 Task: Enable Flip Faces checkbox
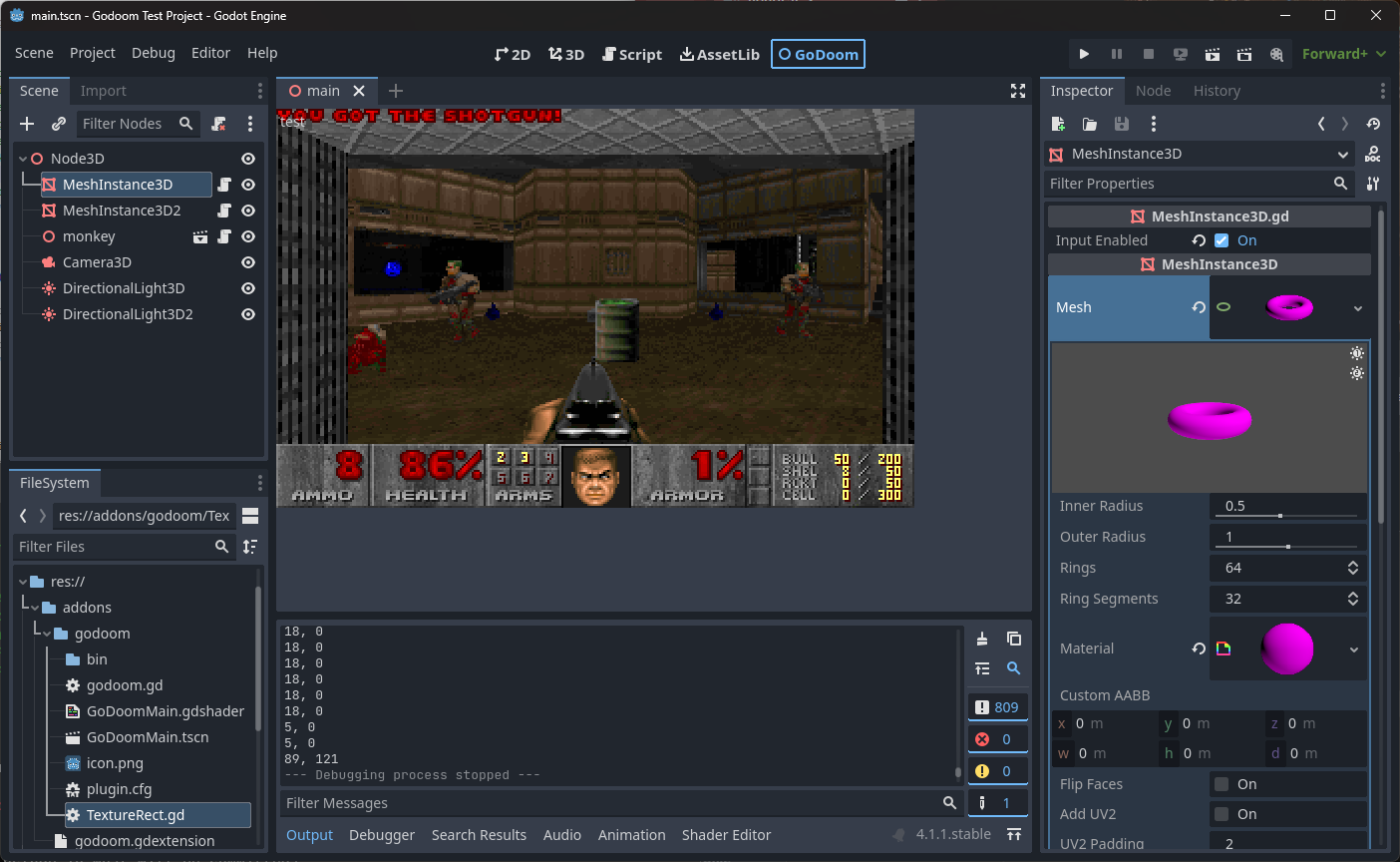tap(1221, 784)
